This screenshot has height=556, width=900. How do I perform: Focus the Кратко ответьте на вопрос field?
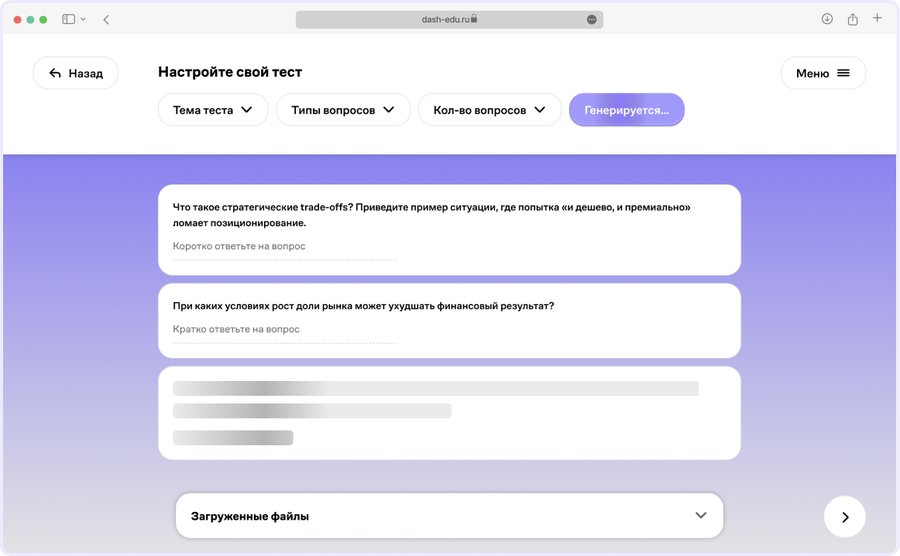click(284, 329)
